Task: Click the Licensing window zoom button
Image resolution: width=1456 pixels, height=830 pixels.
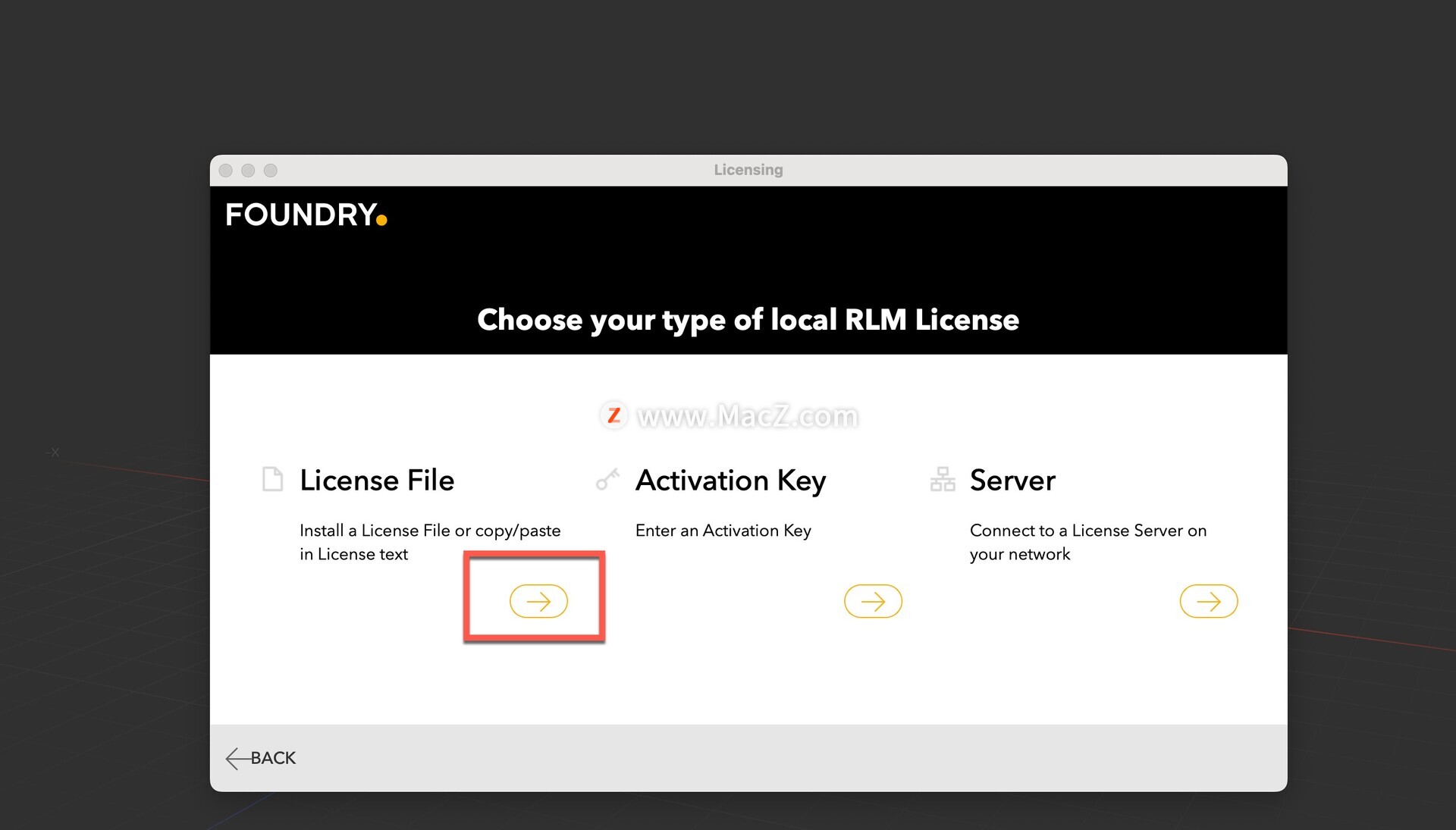Action: click(x=271, y=171)
